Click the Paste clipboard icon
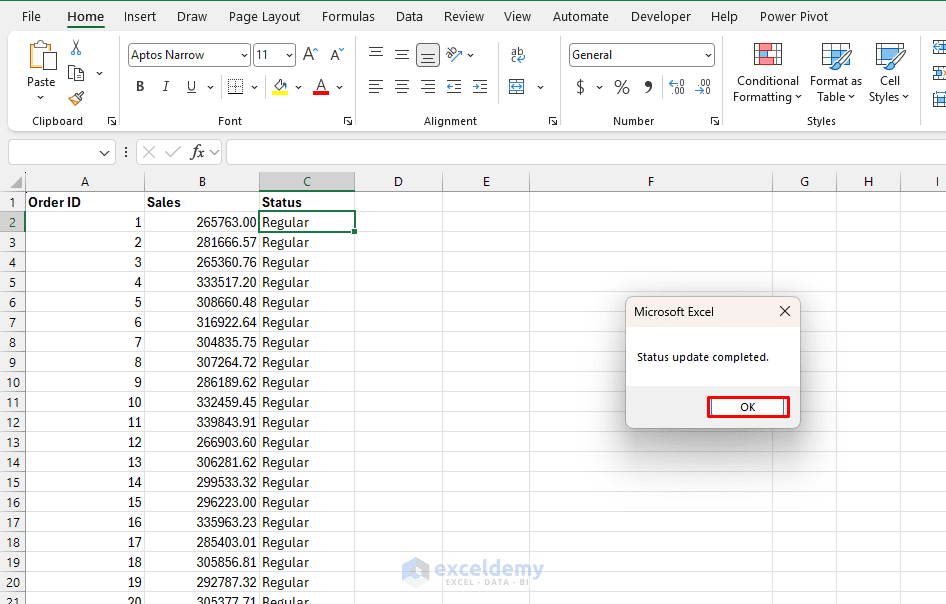Image resolution: width=946 pixels, height=604 pixels. click(42, 56)
